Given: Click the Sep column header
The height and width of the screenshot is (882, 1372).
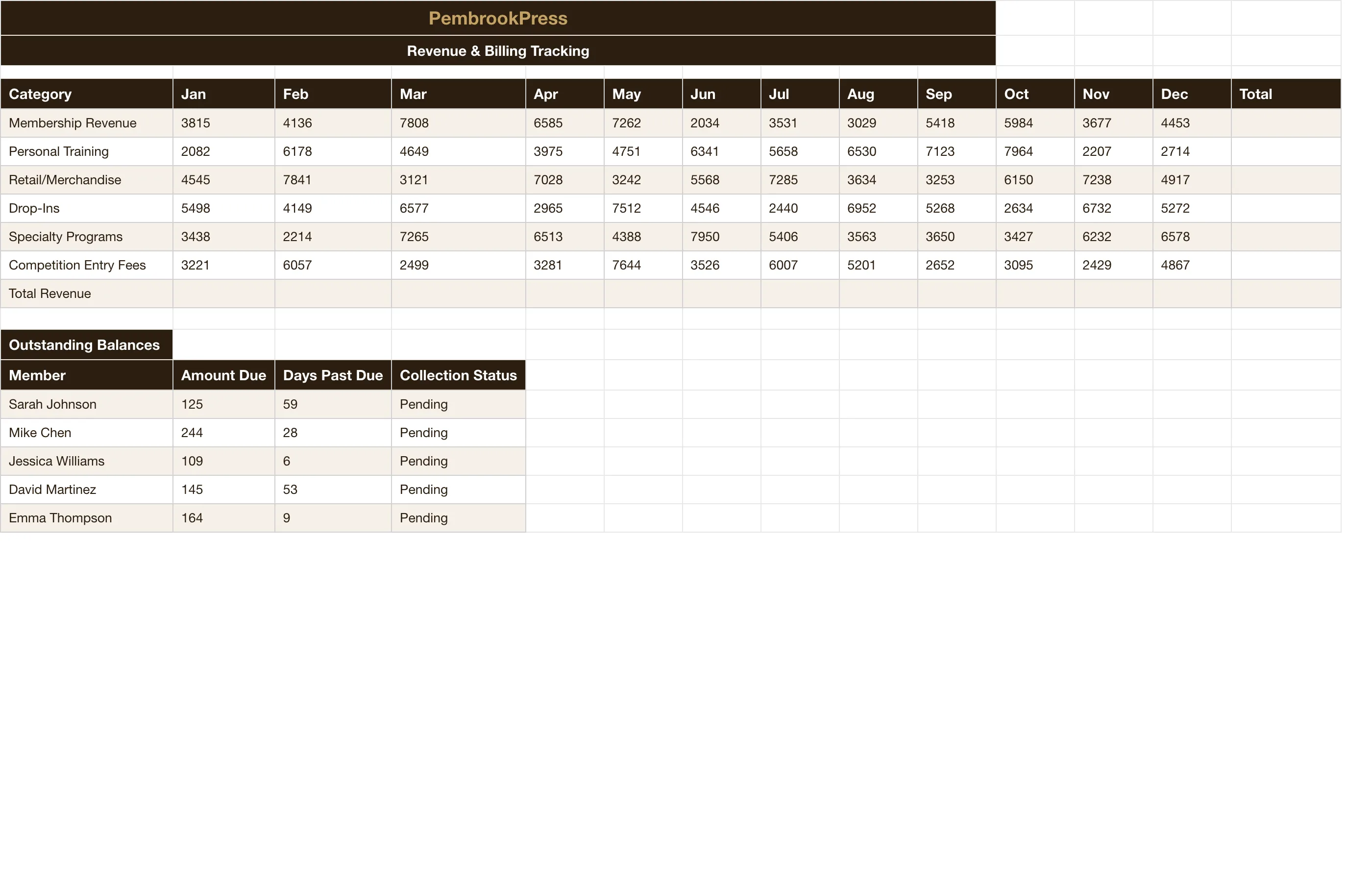Looking at the screenshot, I should (957, 94).
